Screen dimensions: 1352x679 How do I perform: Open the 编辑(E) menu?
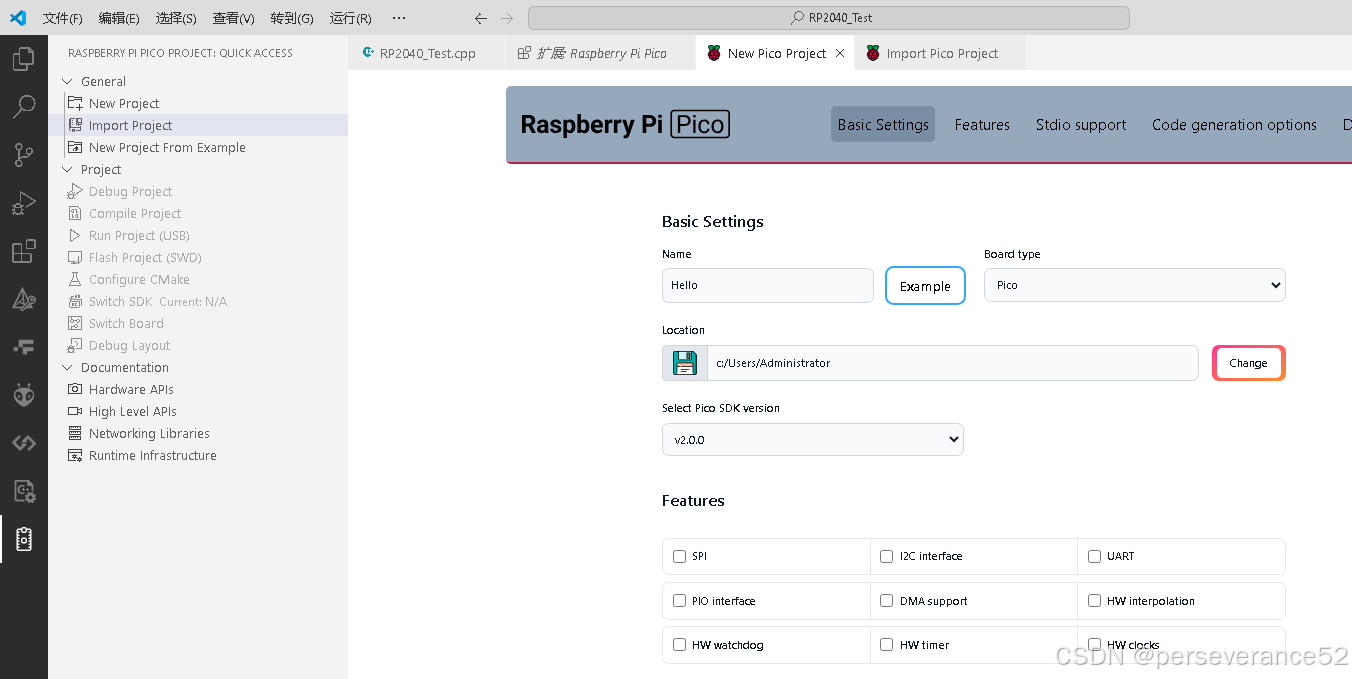click(x=120, y=18)
